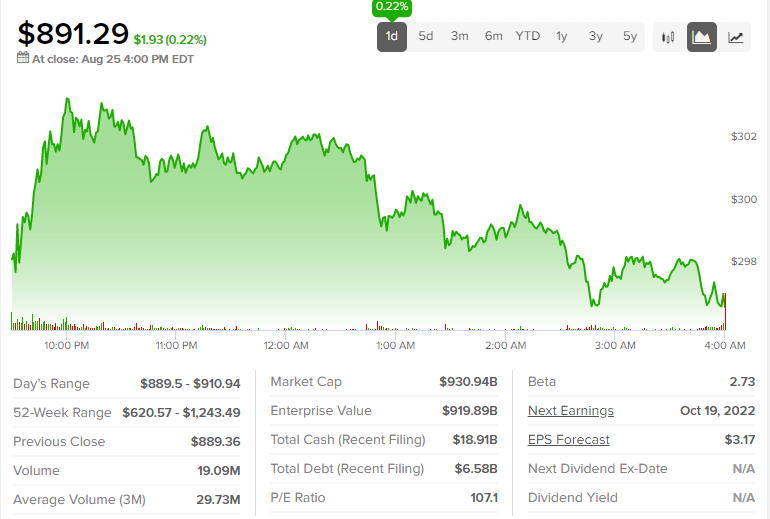This screenshot has height=519, width=770.
Task: Click the calendar icon beside At close
Action: [23, 58]
